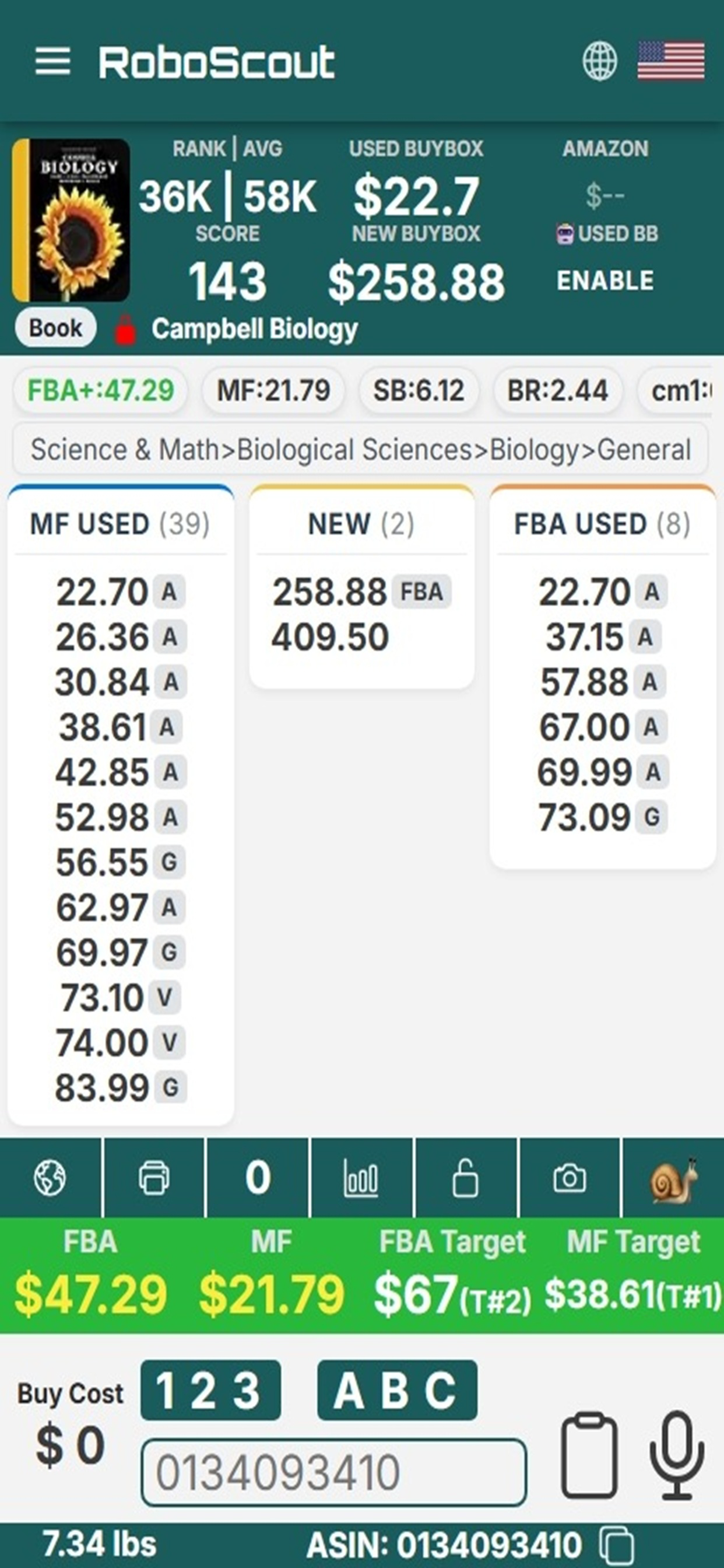This screenshot has height=1568, width=724.
Task: Click the ISBN input field
Action: 334,1472
